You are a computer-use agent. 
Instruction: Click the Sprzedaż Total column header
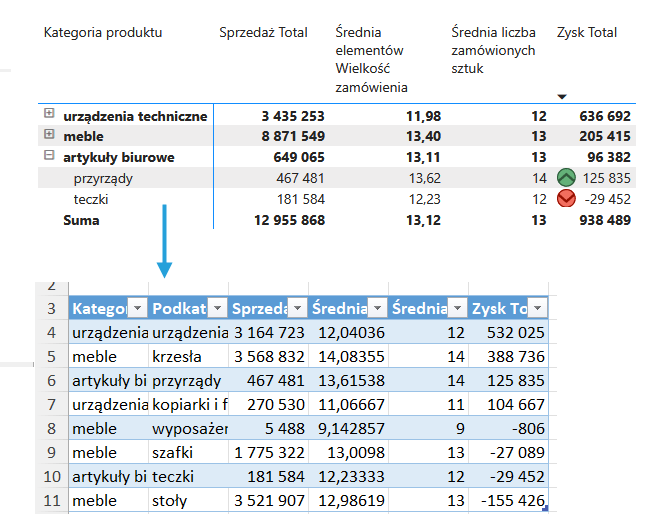(264, 33)
